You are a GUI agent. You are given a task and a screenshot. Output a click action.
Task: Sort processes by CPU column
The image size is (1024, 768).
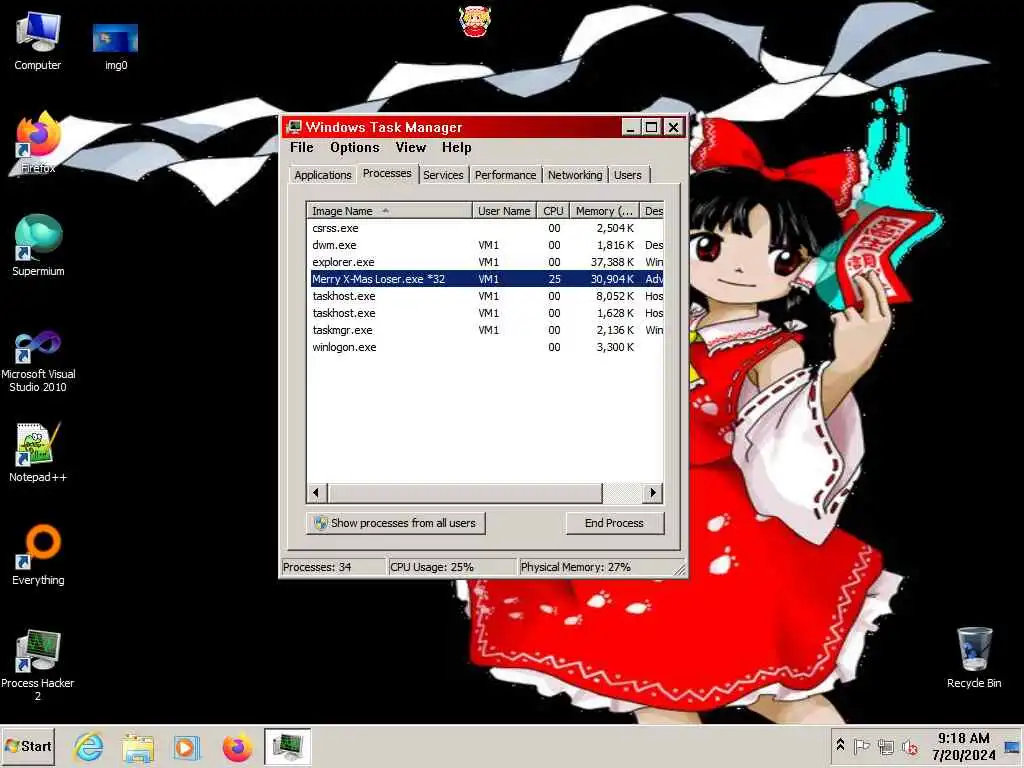point(553,211)
